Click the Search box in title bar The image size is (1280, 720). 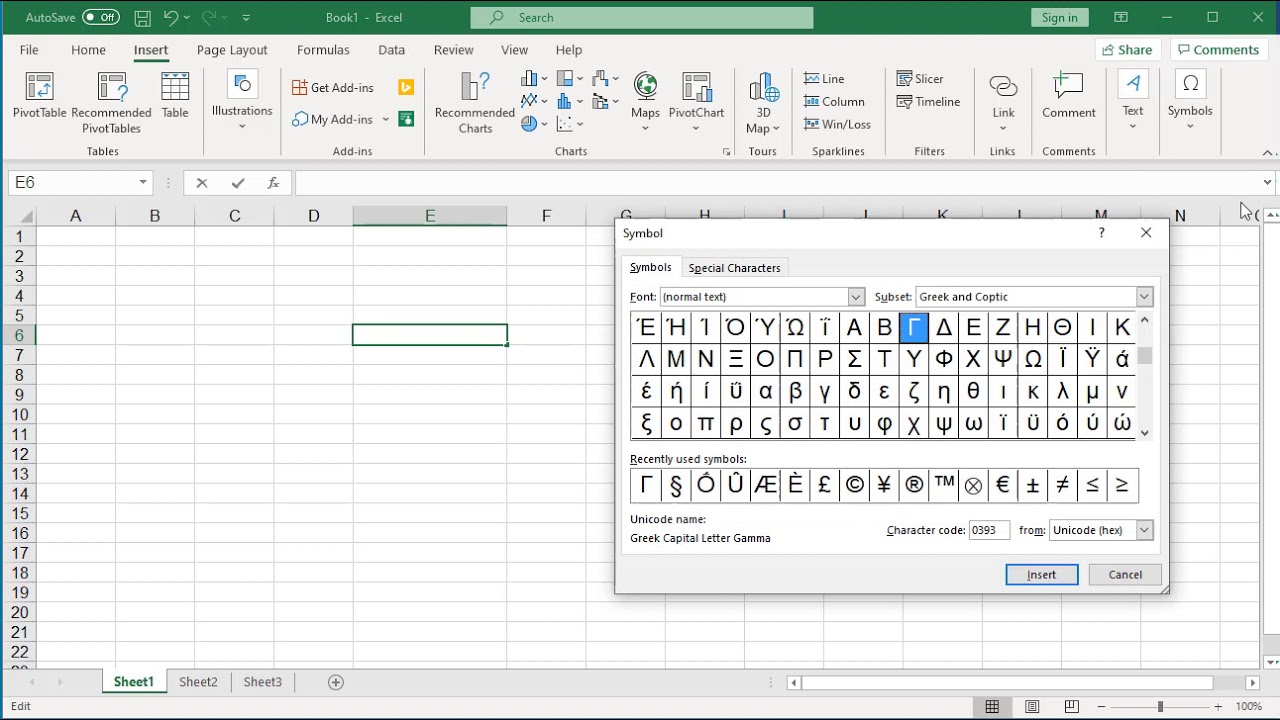642,18
